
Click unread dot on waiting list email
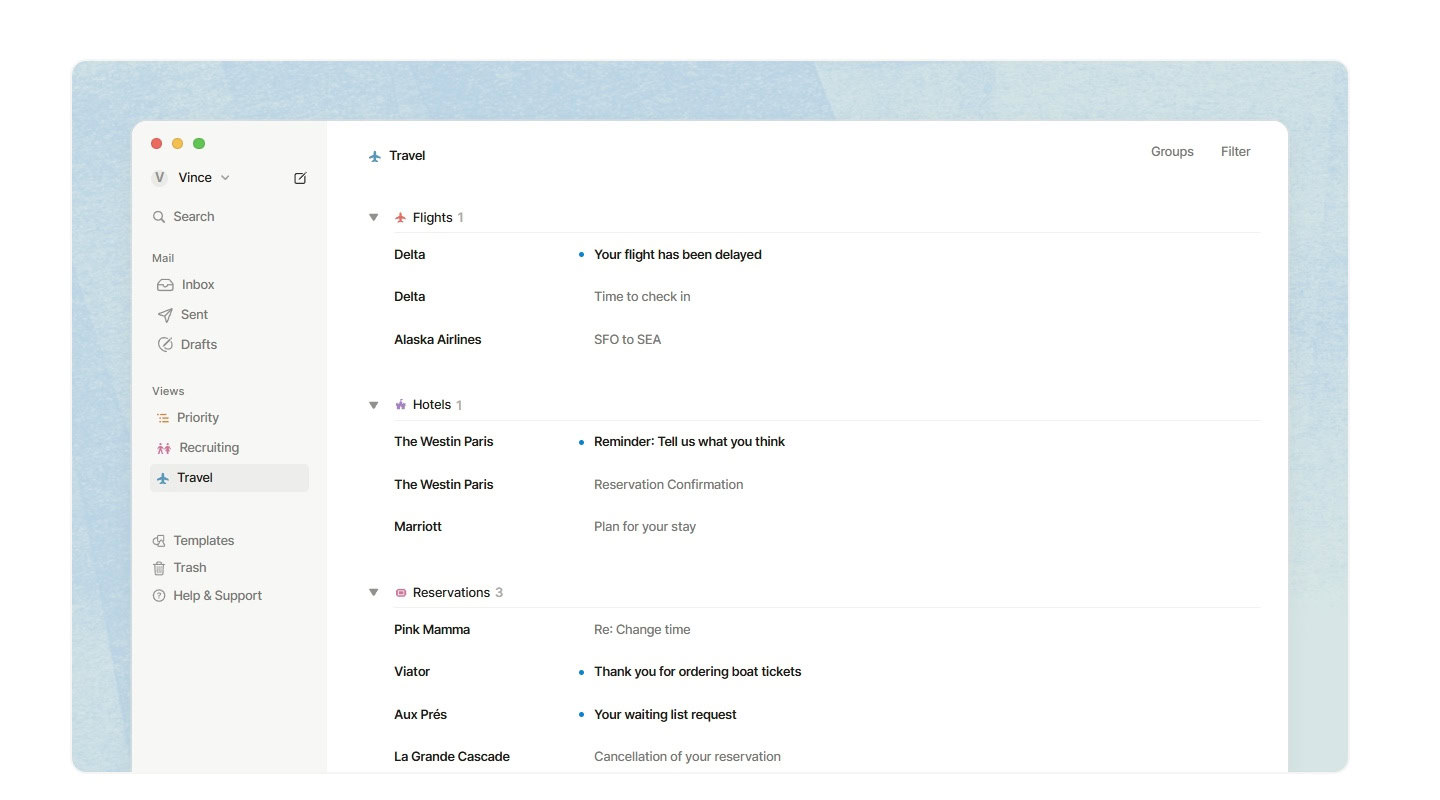(x=581, y=715)
